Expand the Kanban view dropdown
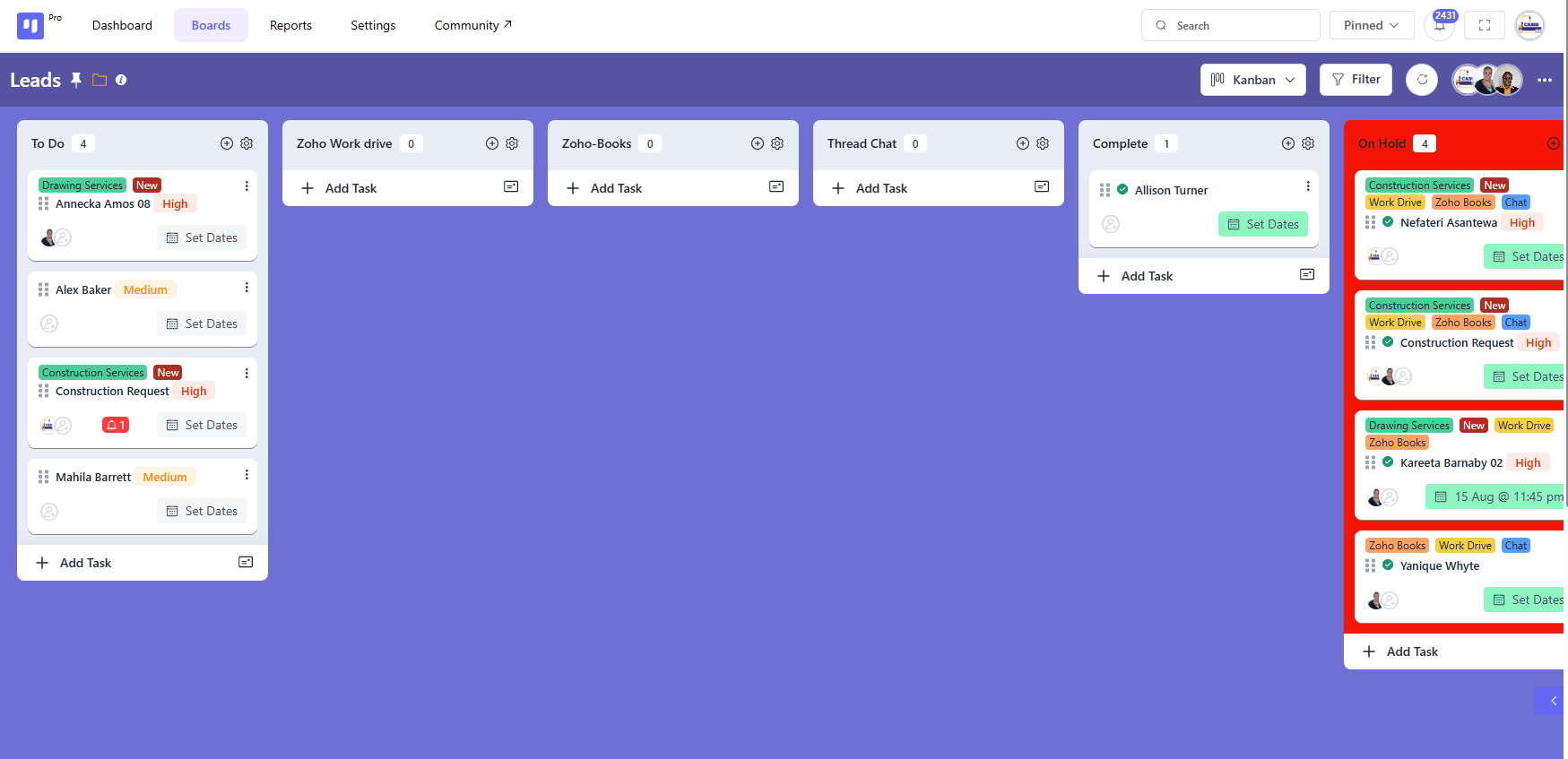This screenshot has height=759, width=1568. click(x=1252, y=80)
